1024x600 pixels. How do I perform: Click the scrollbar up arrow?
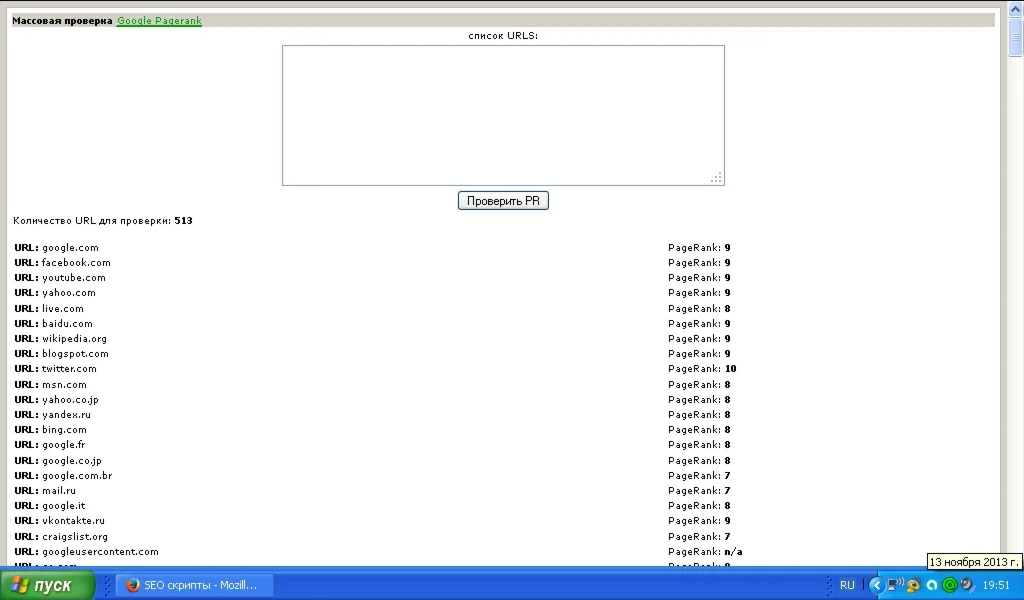click(x=1016, y=9)
